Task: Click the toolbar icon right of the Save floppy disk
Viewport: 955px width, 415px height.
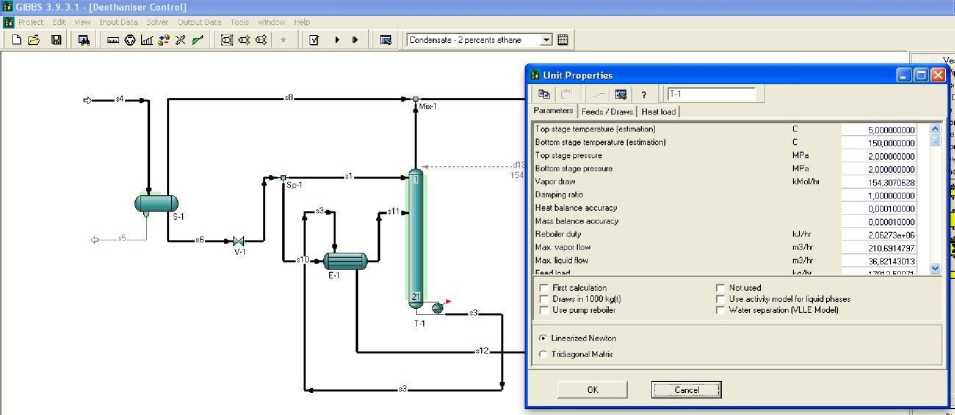Action: (84, 40)
